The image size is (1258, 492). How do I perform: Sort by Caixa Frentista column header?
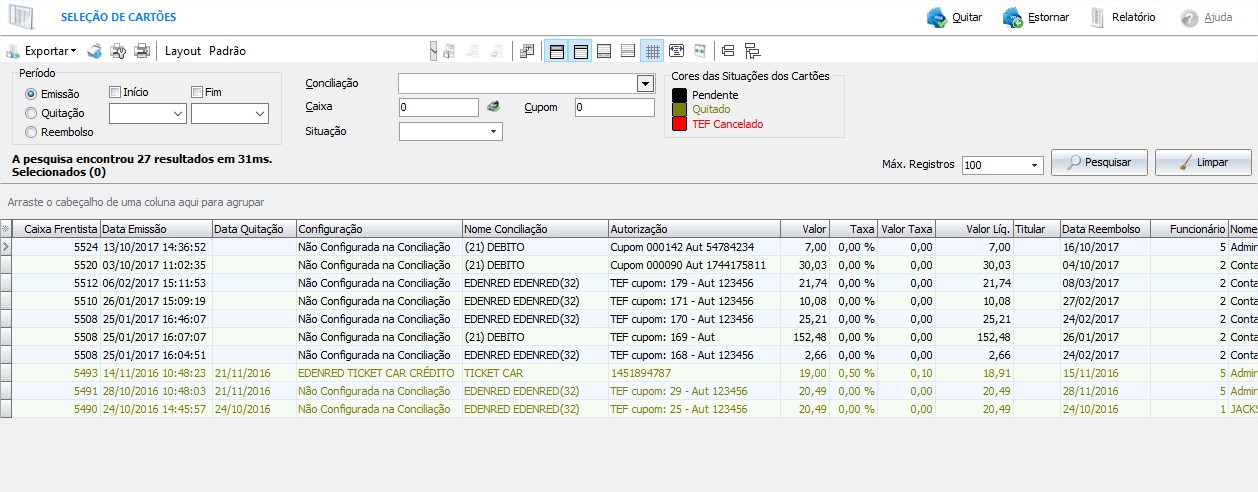point(56,229)
